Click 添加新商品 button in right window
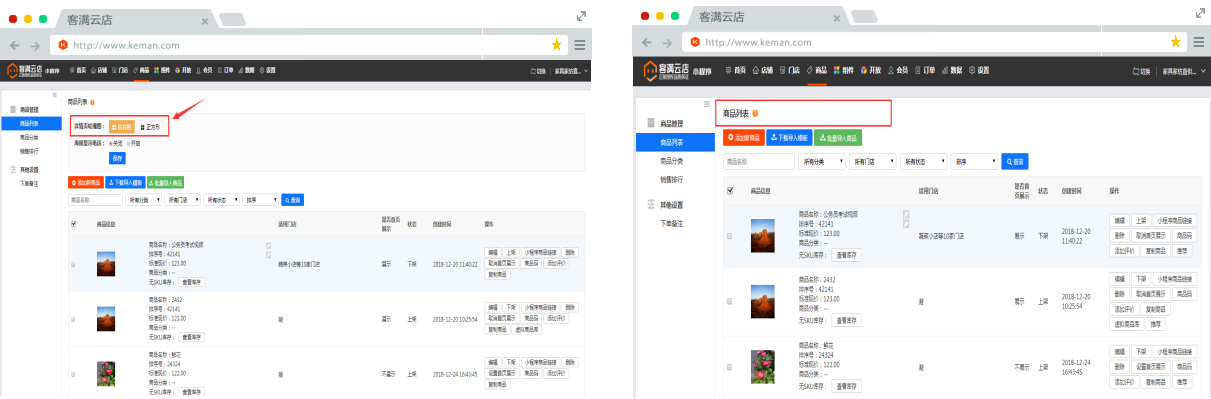Image resolution: width=1211 pixels, height=399 pixels. click(743, 138)
